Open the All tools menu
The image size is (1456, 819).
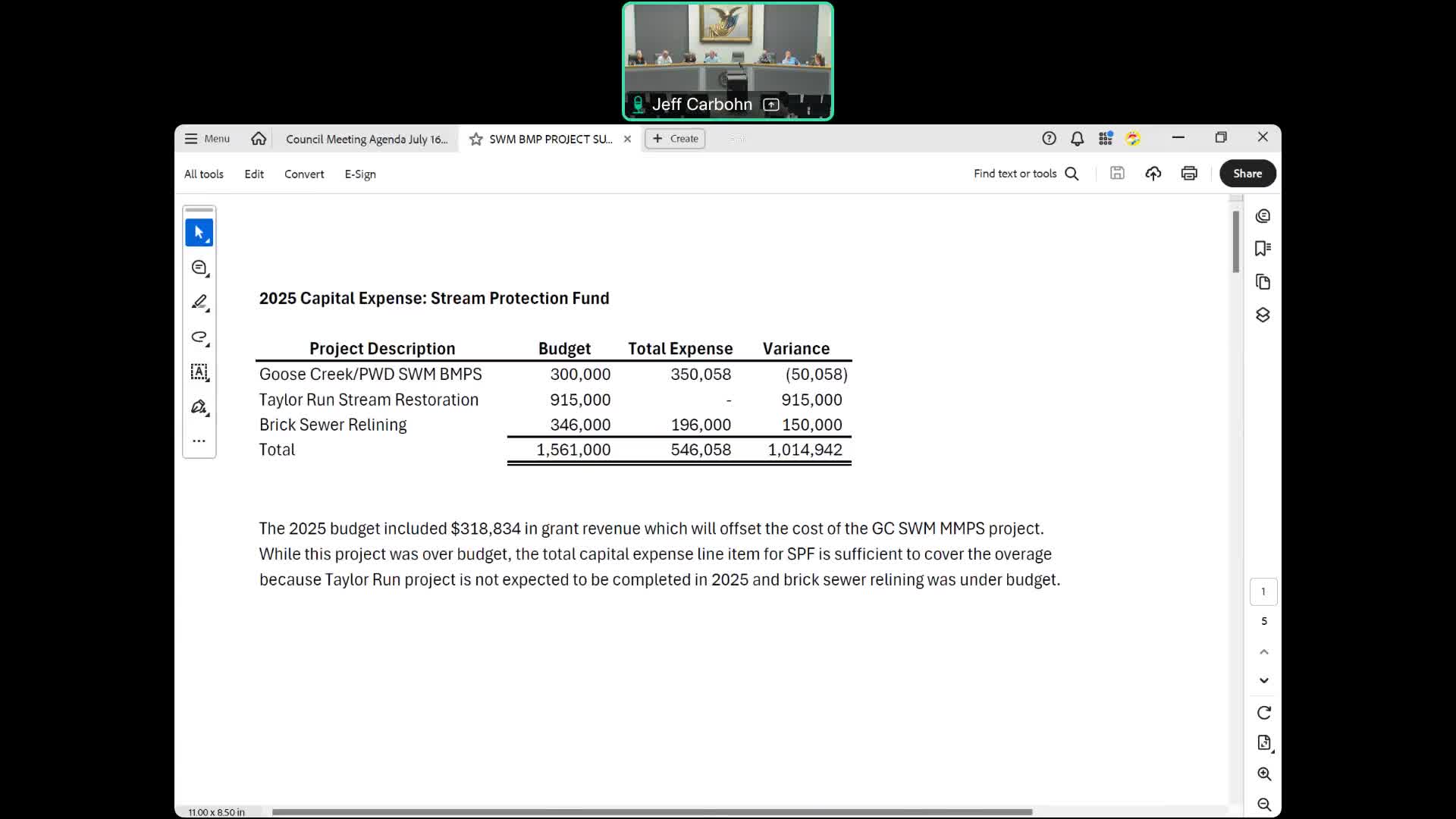pyautogui.click(x=203, y=174)
